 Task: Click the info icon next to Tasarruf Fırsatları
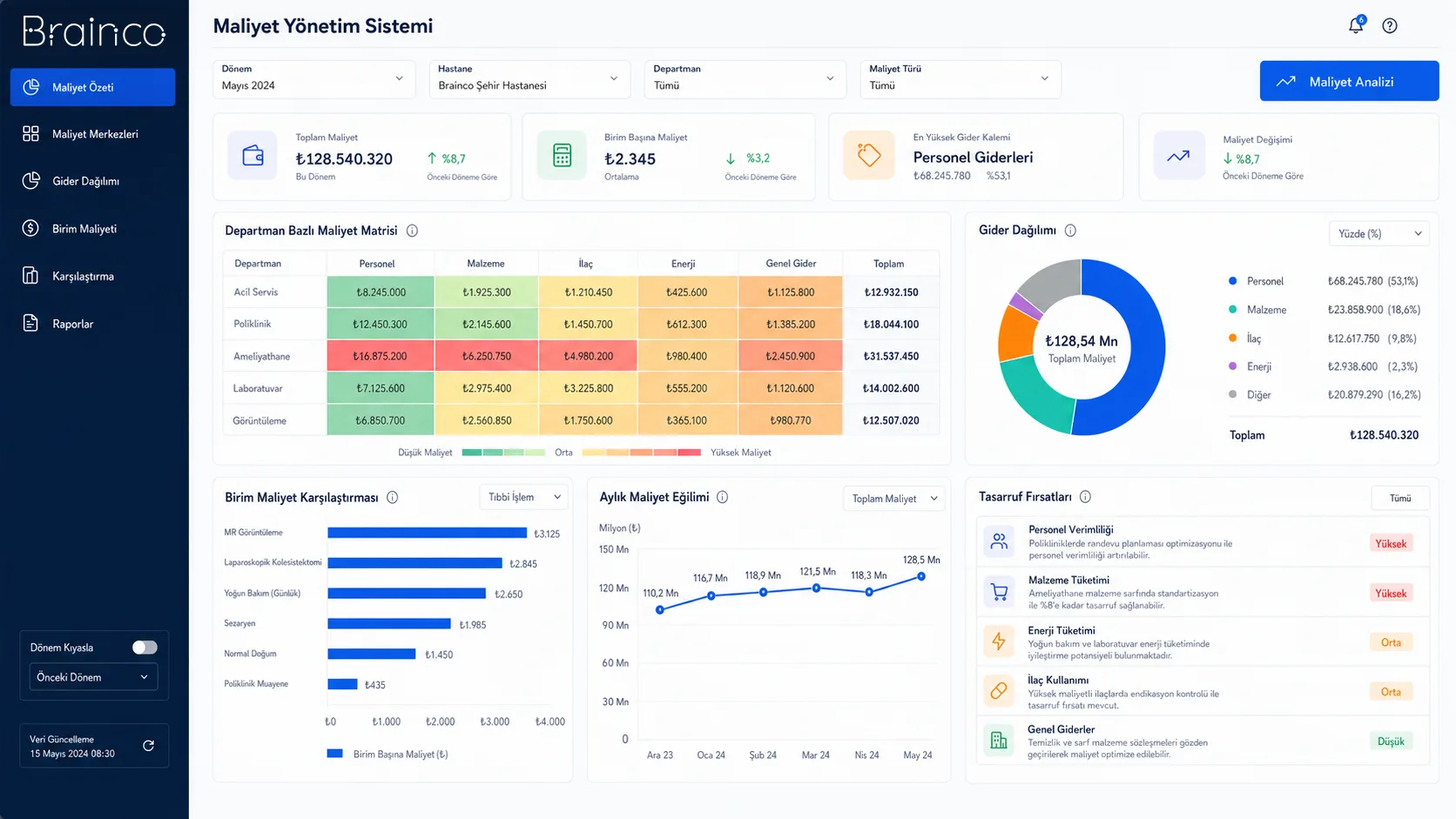(1085, 497)
